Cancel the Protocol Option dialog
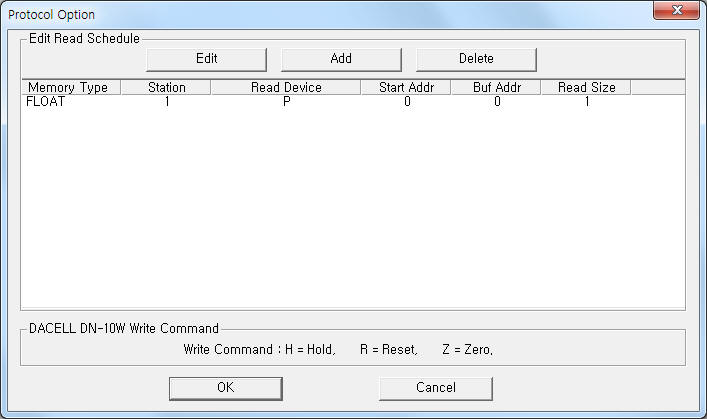The image size is (707, 419). pyautogui.click(x=436, y=388)
